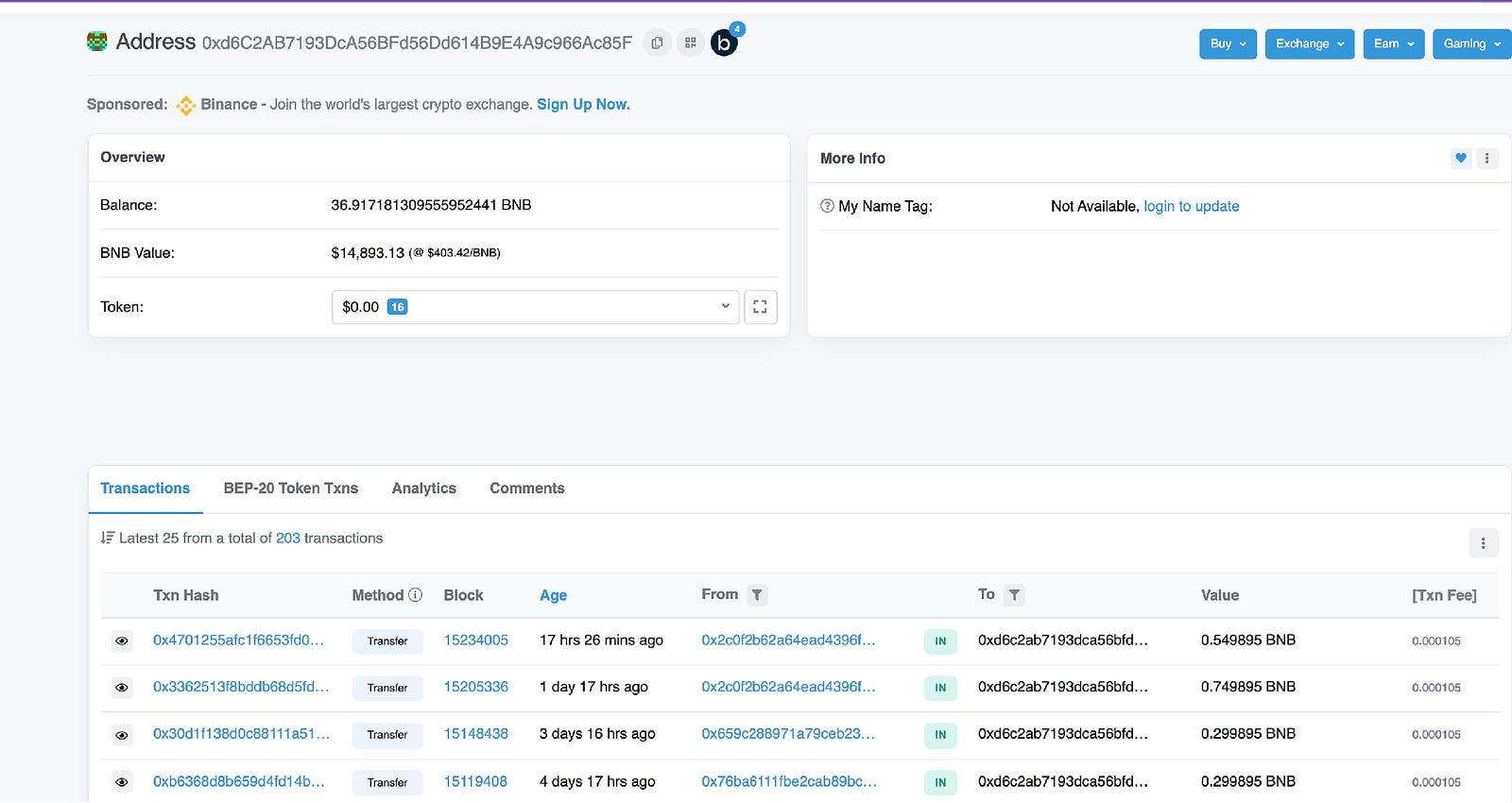Screen dimensions: 1512x803
Task: Open block 15234005
Action: click(x=476, y=641)
